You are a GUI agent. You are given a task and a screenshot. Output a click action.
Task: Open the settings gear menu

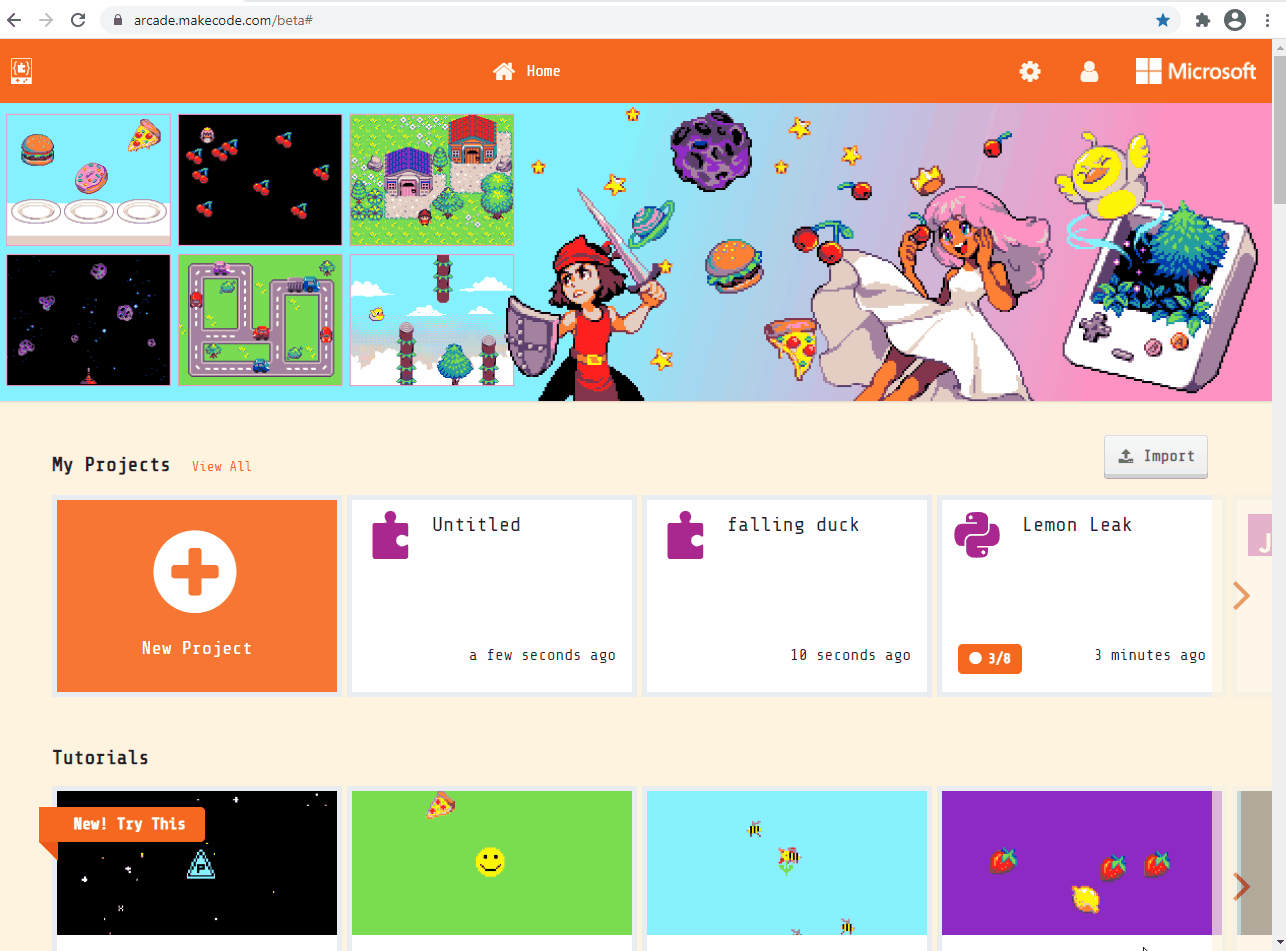[x=1030, y=71]
